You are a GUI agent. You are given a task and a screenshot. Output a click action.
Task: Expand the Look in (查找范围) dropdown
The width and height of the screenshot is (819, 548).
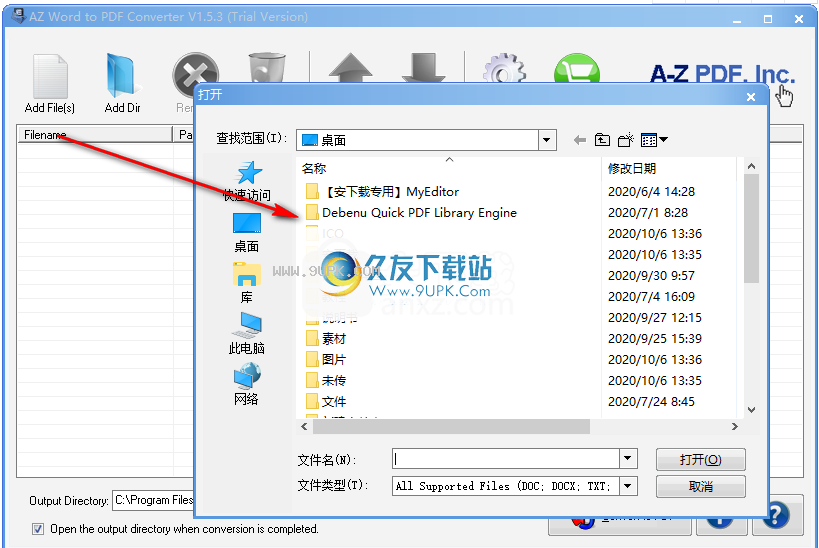(546, 140)
